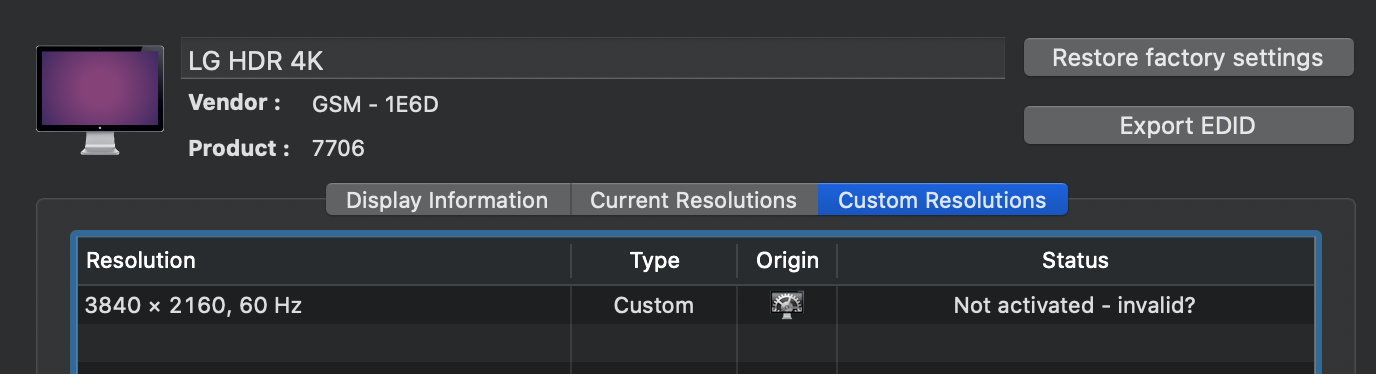The height and width of the screenshot is (374, 1376).
Task: Open the Current Resolutions tab
Action: 693,200
